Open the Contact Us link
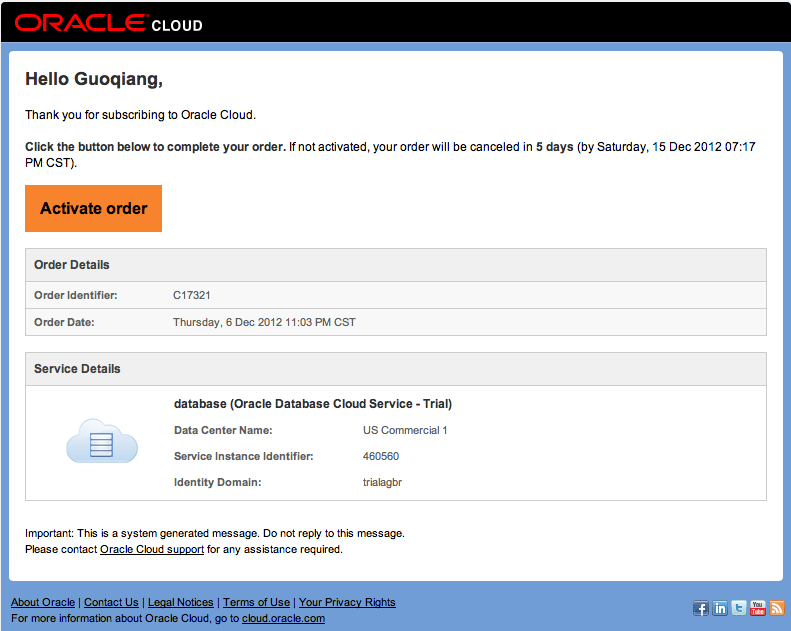 pos(111,602)
